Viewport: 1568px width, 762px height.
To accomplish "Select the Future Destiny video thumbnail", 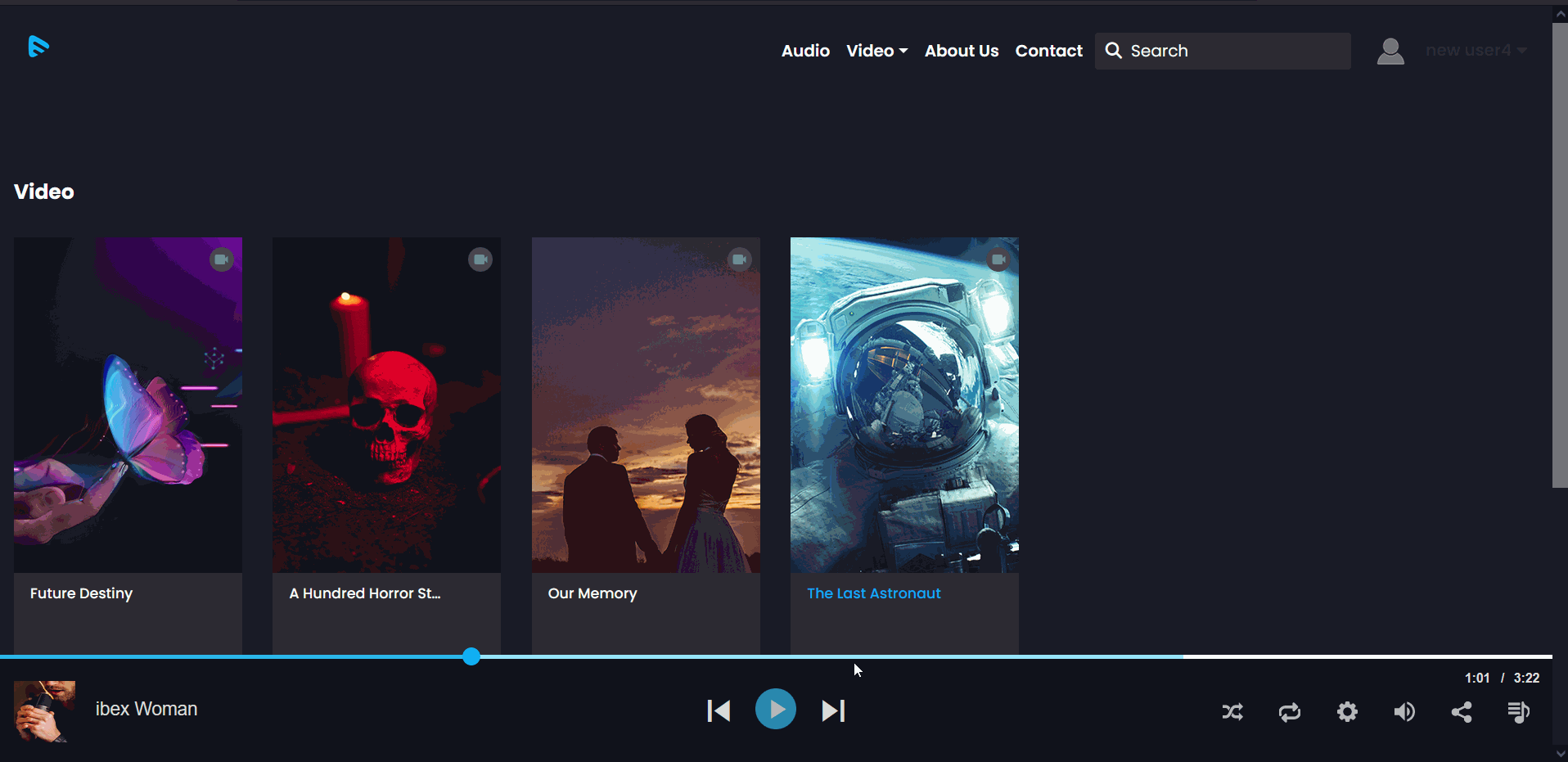I will tap(128, 404).
